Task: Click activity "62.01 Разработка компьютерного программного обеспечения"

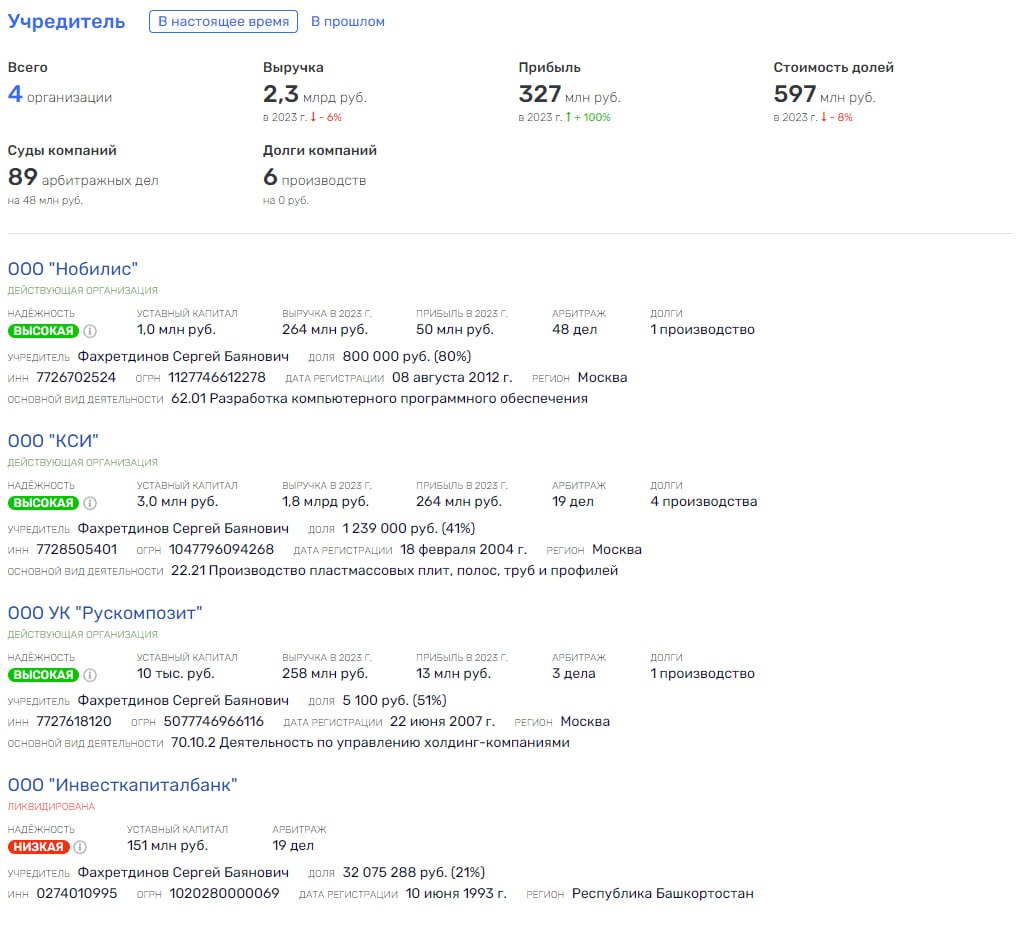Action: tap(379, 399)
